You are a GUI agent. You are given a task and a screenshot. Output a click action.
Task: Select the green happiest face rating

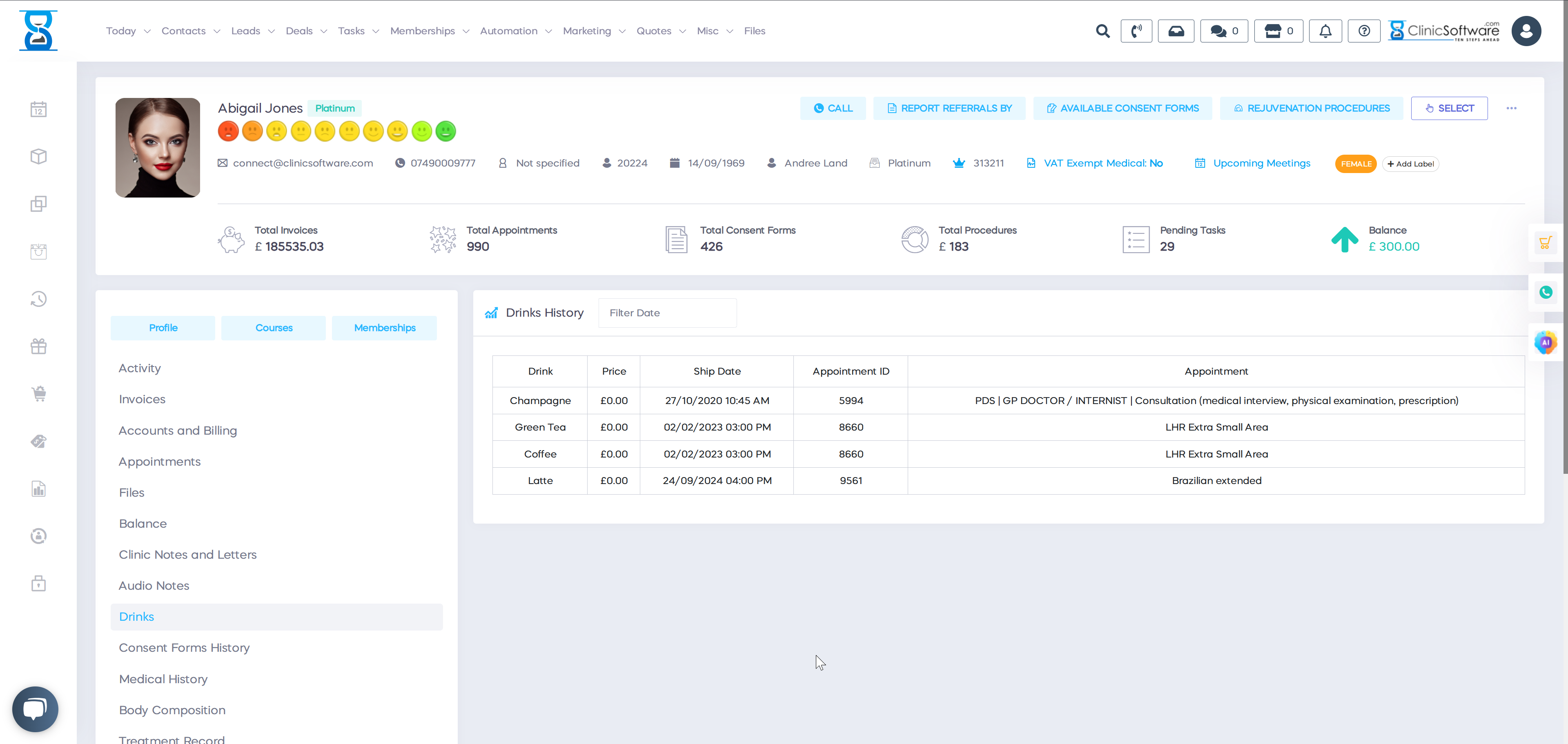tap(445, 131)
